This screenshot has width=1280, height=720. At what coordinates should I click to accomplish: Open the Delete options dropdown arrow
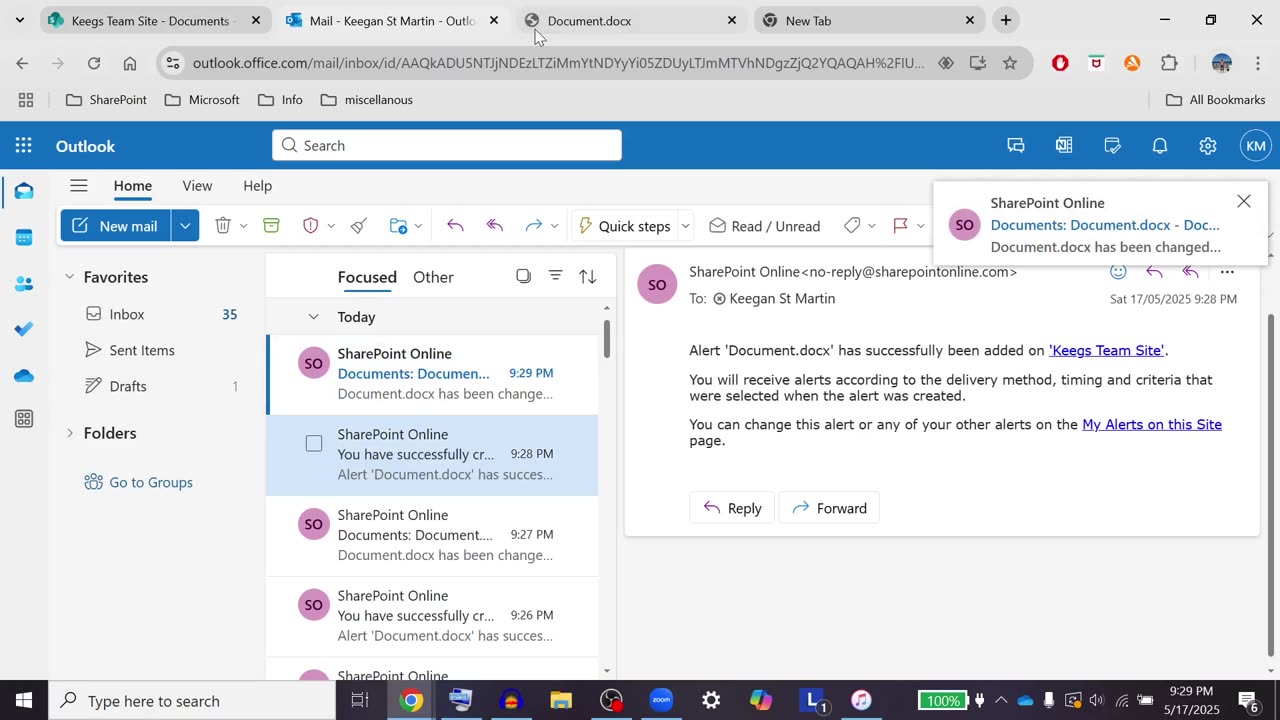point(243,226)
